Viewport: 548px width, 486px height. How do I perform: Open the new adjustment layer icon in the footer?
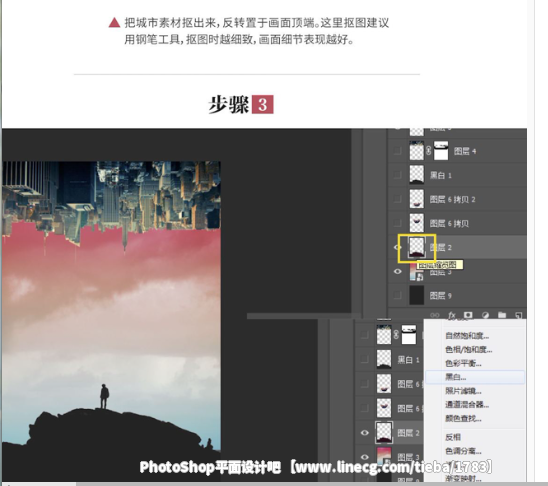pyautogui.click(x=485, y=315)
